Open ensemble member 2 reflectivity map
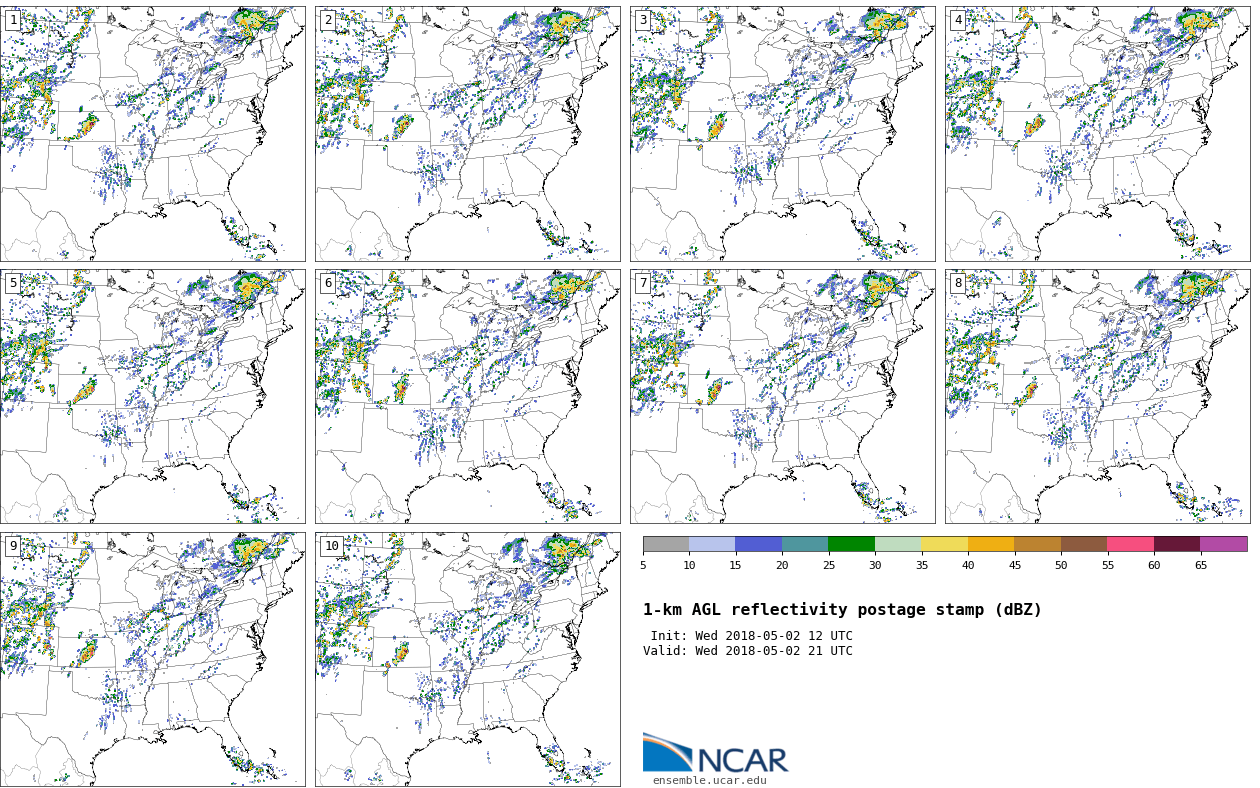Image resolution: width=1260 pixels, height=788 pixels. [468, 134]
